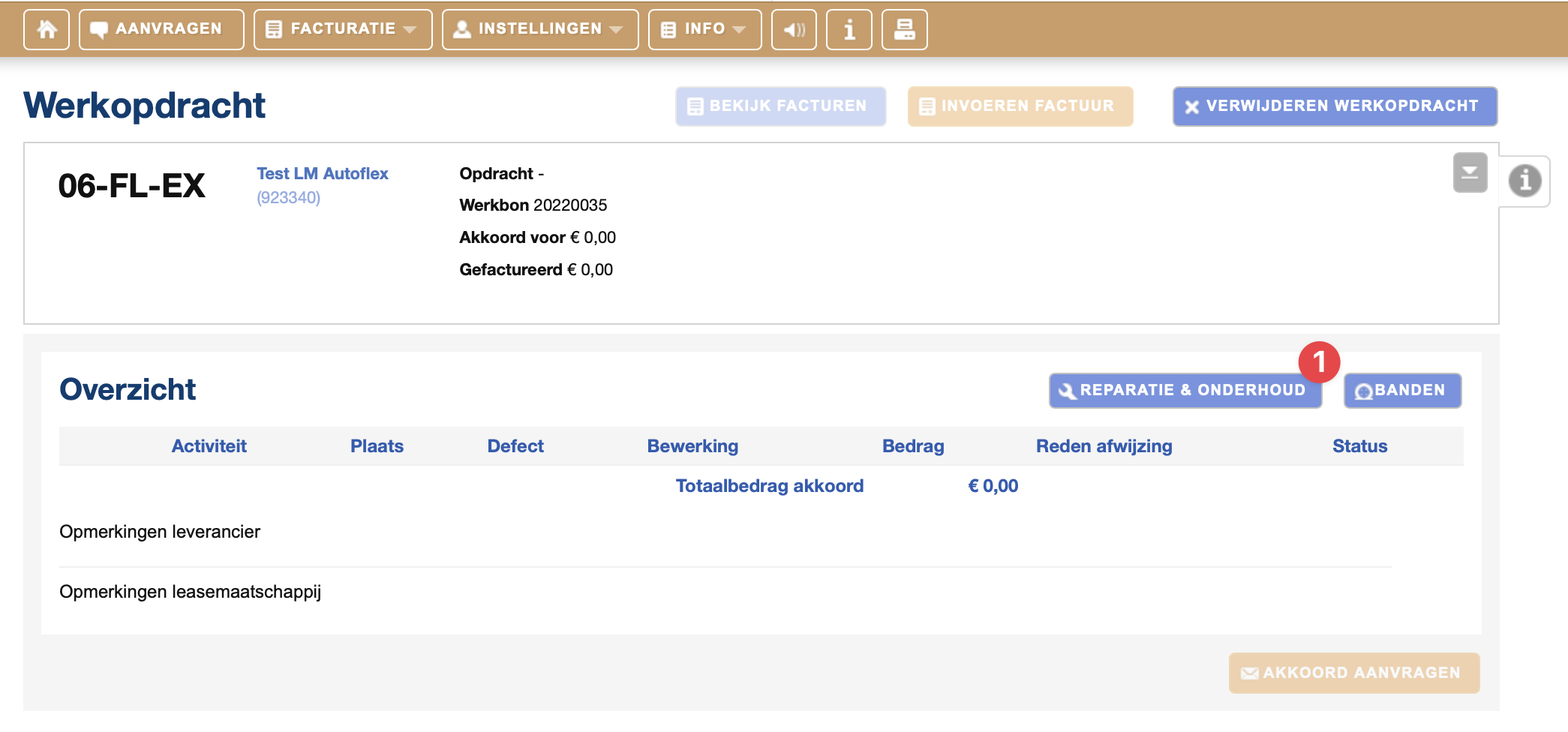Viewport: 1568px width, 732px height.
Task: Collapse the work order details panel
Action: coord(1469,173)
